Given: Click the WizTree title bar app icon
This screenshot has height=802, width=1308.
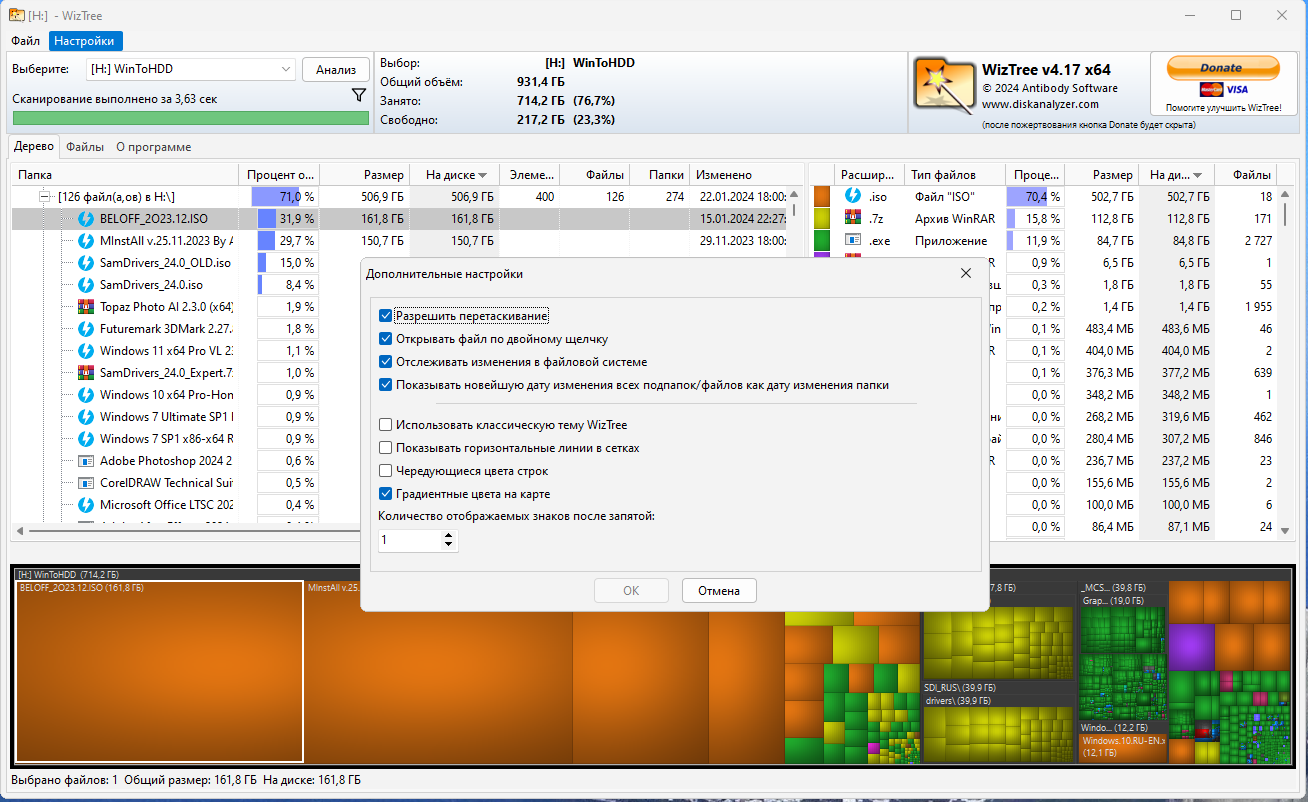Looking at the screenshot, I should (17, 15).
